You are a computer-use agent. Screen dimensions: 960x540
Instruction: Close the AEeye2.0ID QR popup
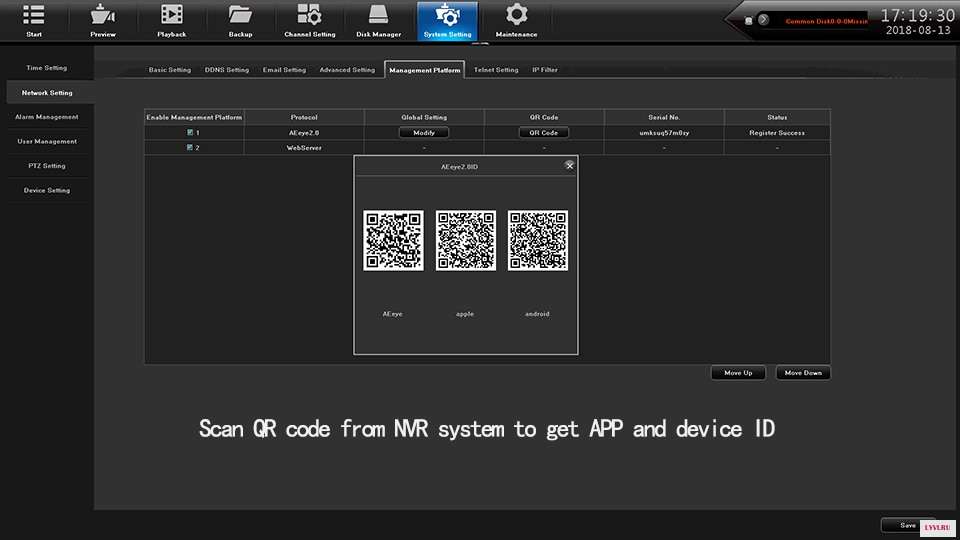point(569,166)
